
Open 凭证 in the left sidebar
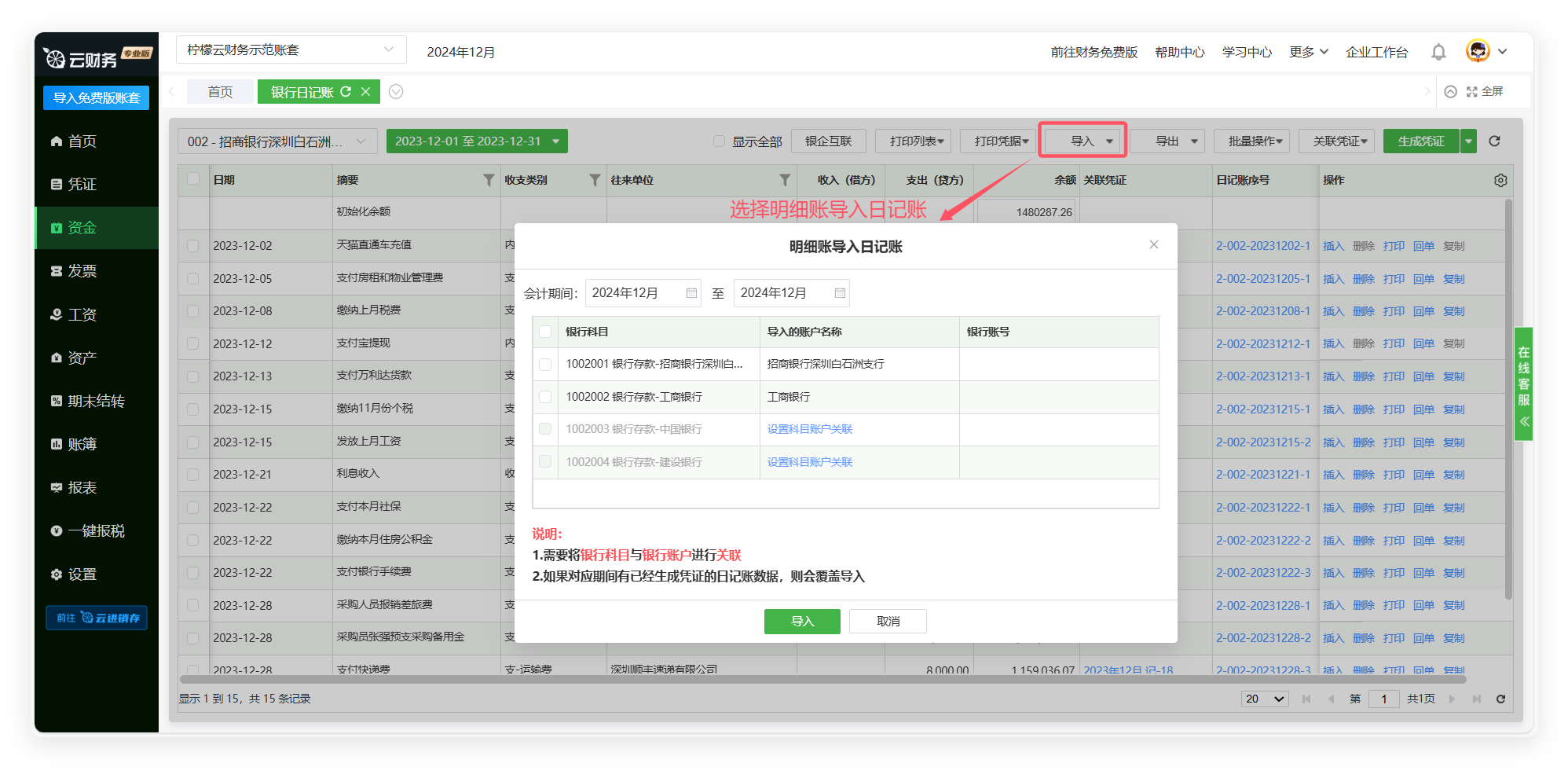coord(82,184)
